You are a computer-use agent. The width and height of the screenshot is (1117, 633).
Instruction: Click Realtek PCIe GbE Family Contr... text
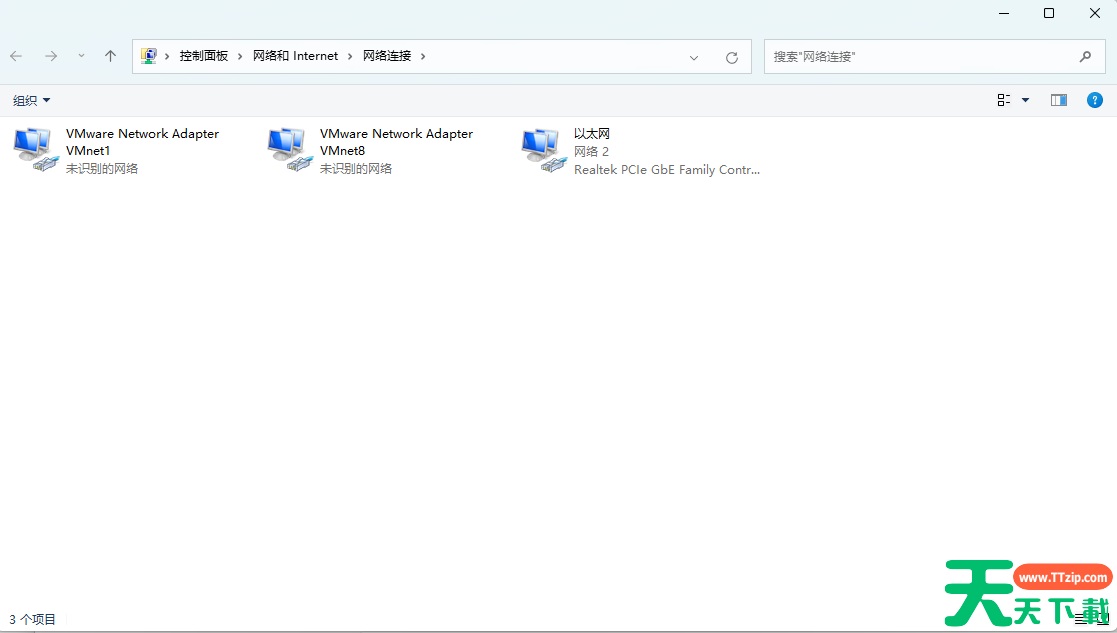coord(667,169)
